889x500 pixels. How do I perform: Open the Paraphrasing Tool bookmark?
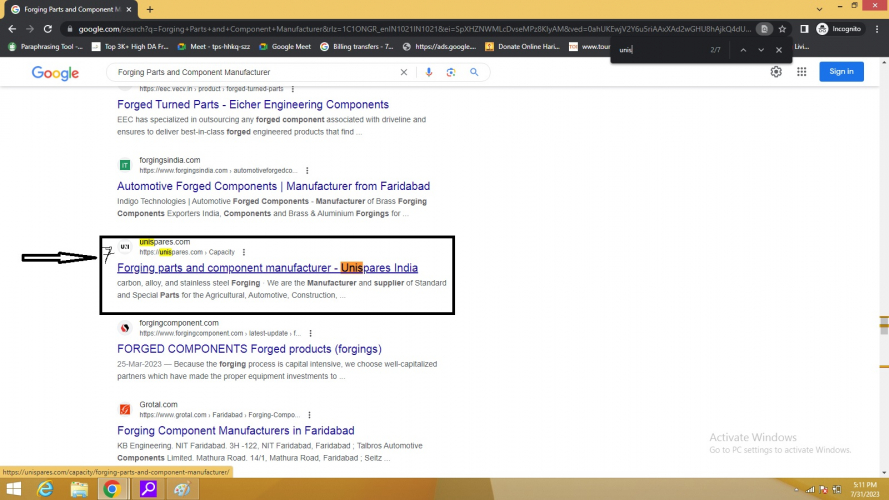pyautogui.click(x=45, y=47)
